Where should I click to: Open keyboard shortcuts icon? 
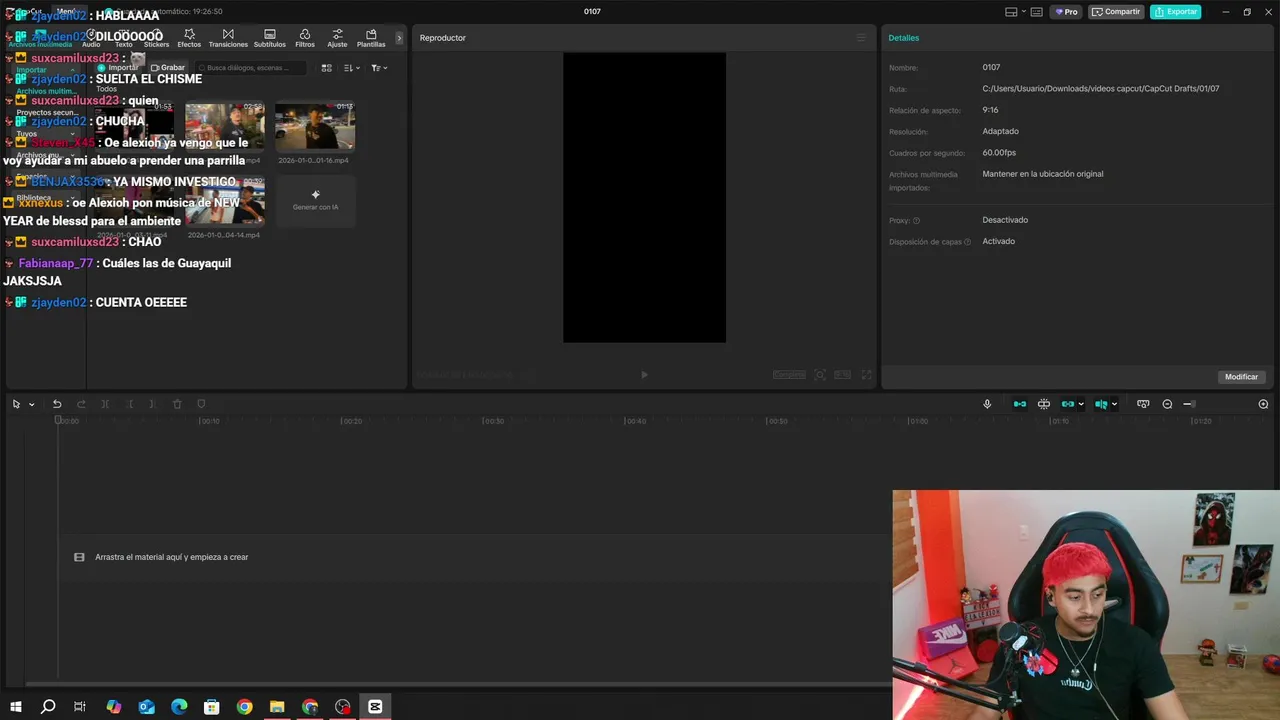tap(1036, 12)
